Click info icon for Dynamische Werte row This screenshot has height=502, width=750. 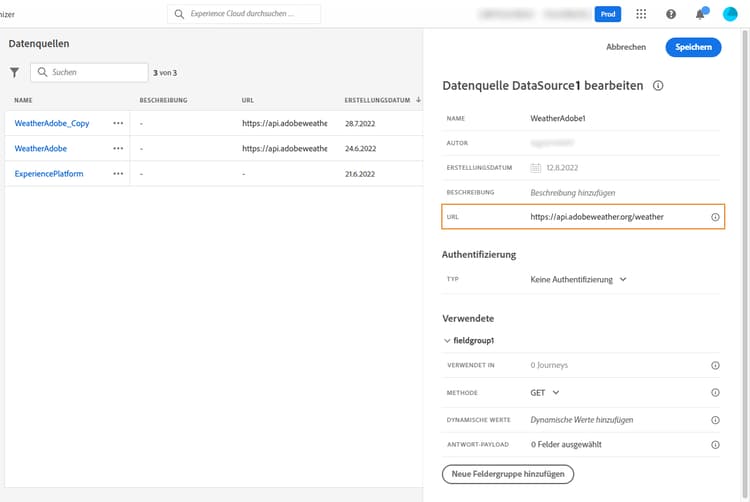(715, 420)
